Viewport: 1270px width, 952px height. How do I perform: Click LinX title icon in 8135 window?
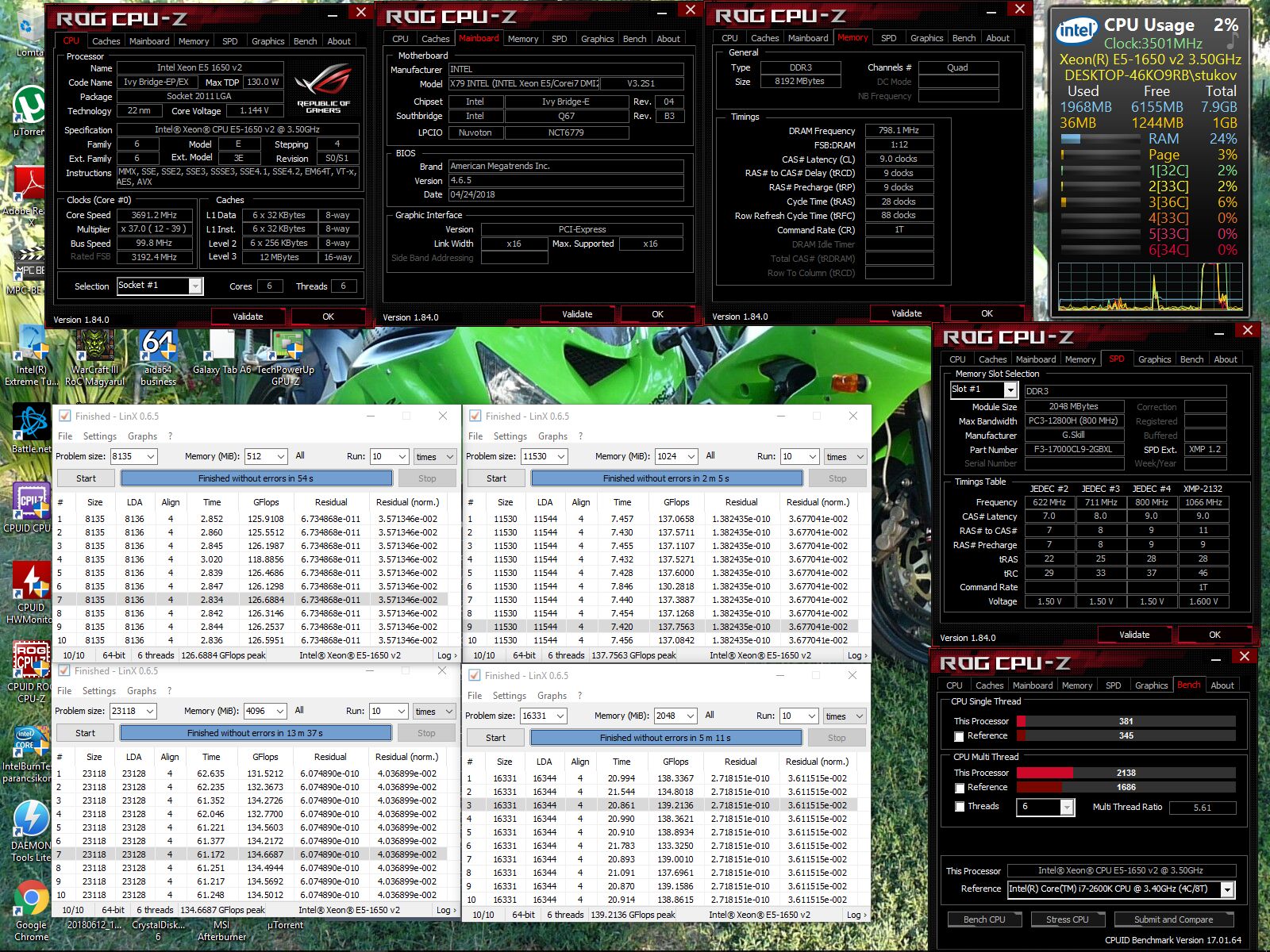click(64, 416)
